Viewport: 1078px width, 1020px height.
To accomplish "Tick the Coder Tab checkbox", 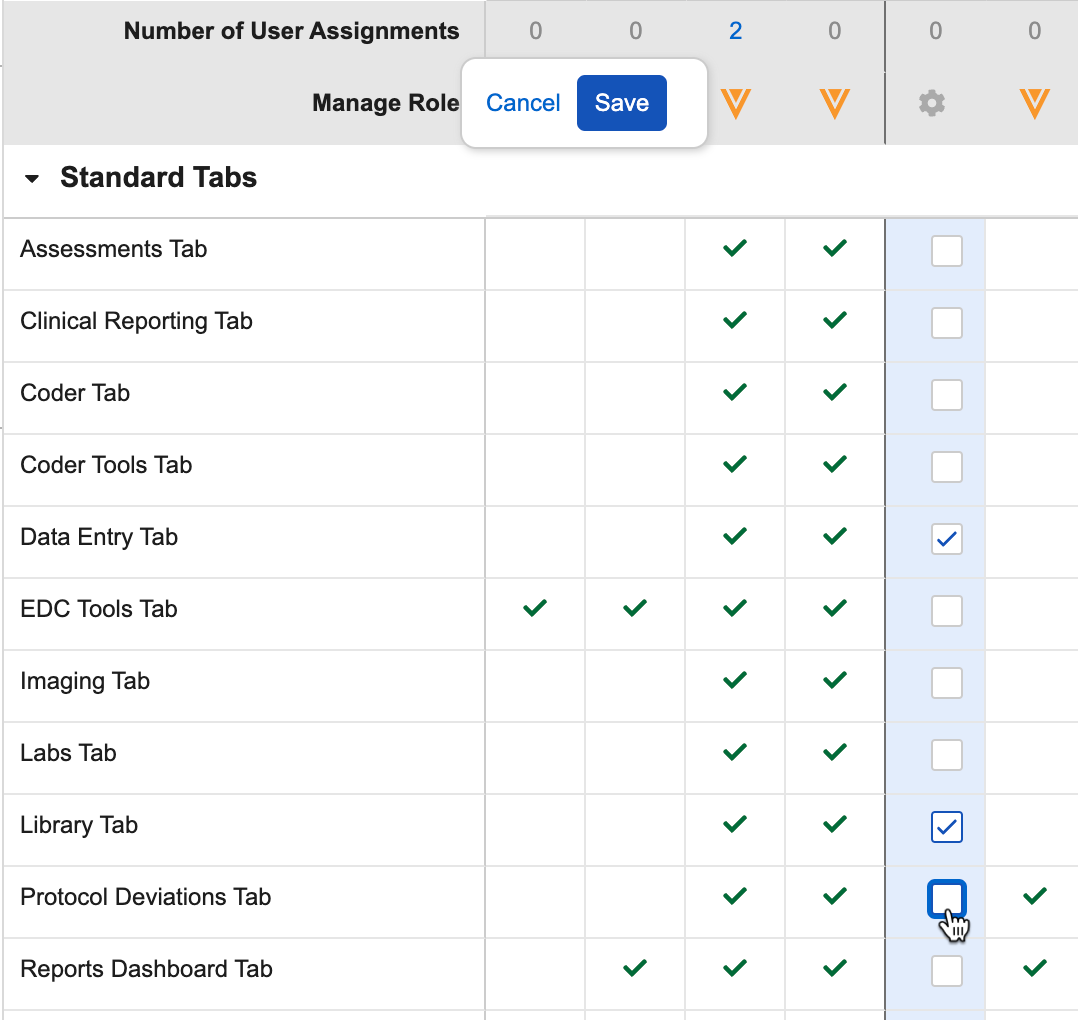I will [x=946, y=395].
